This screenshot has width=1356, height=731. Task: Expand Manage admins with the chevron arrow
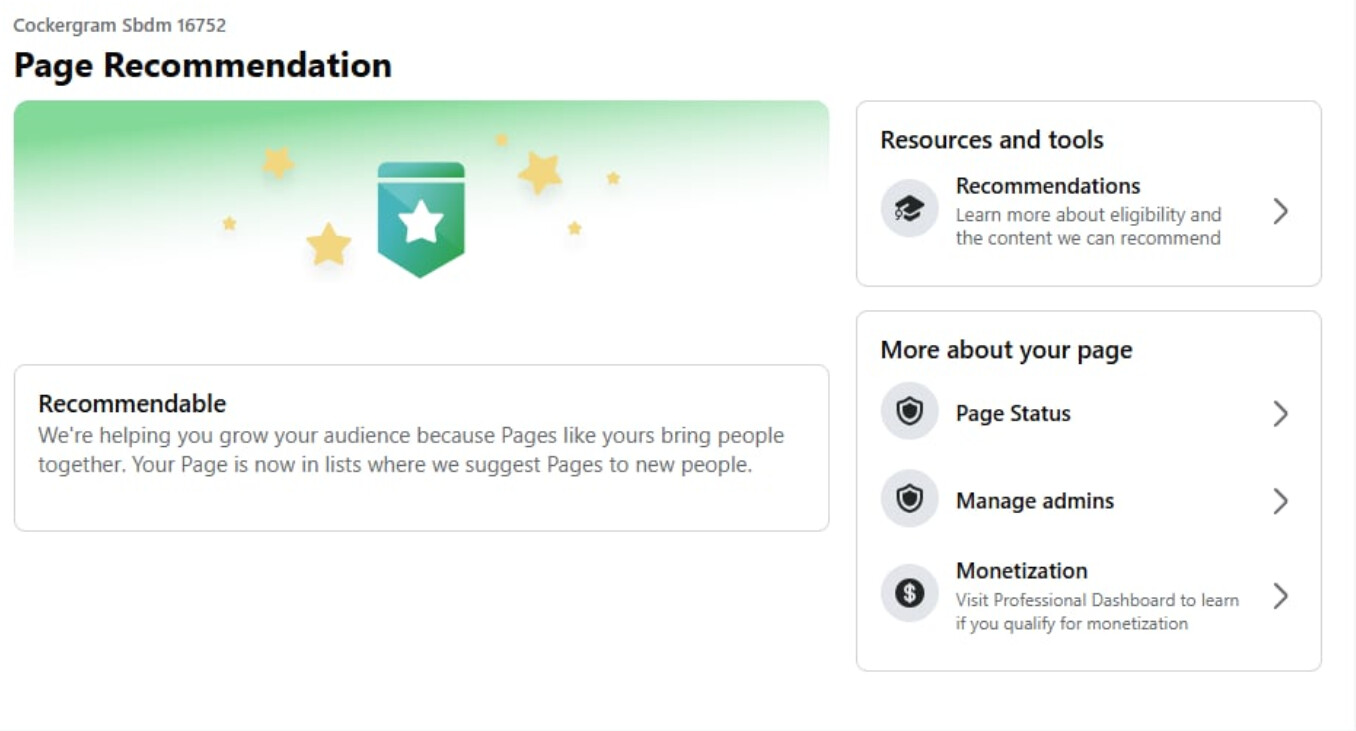(1280, 501)
